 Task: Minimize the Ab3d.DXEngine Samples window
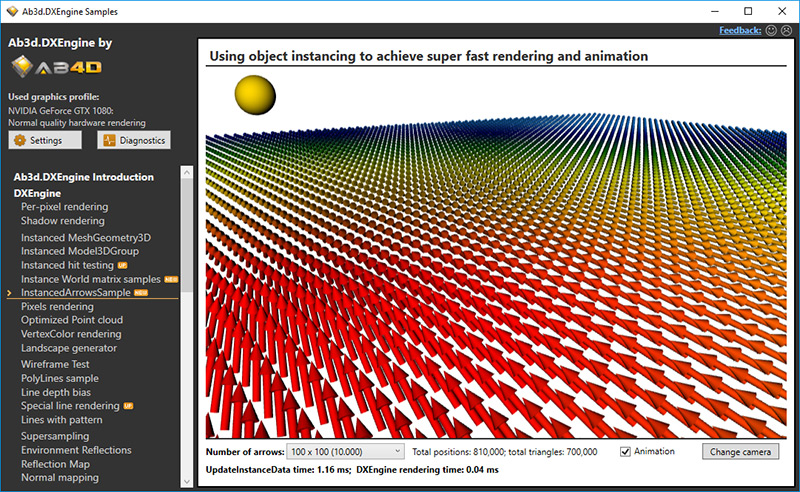coord(715,11)
